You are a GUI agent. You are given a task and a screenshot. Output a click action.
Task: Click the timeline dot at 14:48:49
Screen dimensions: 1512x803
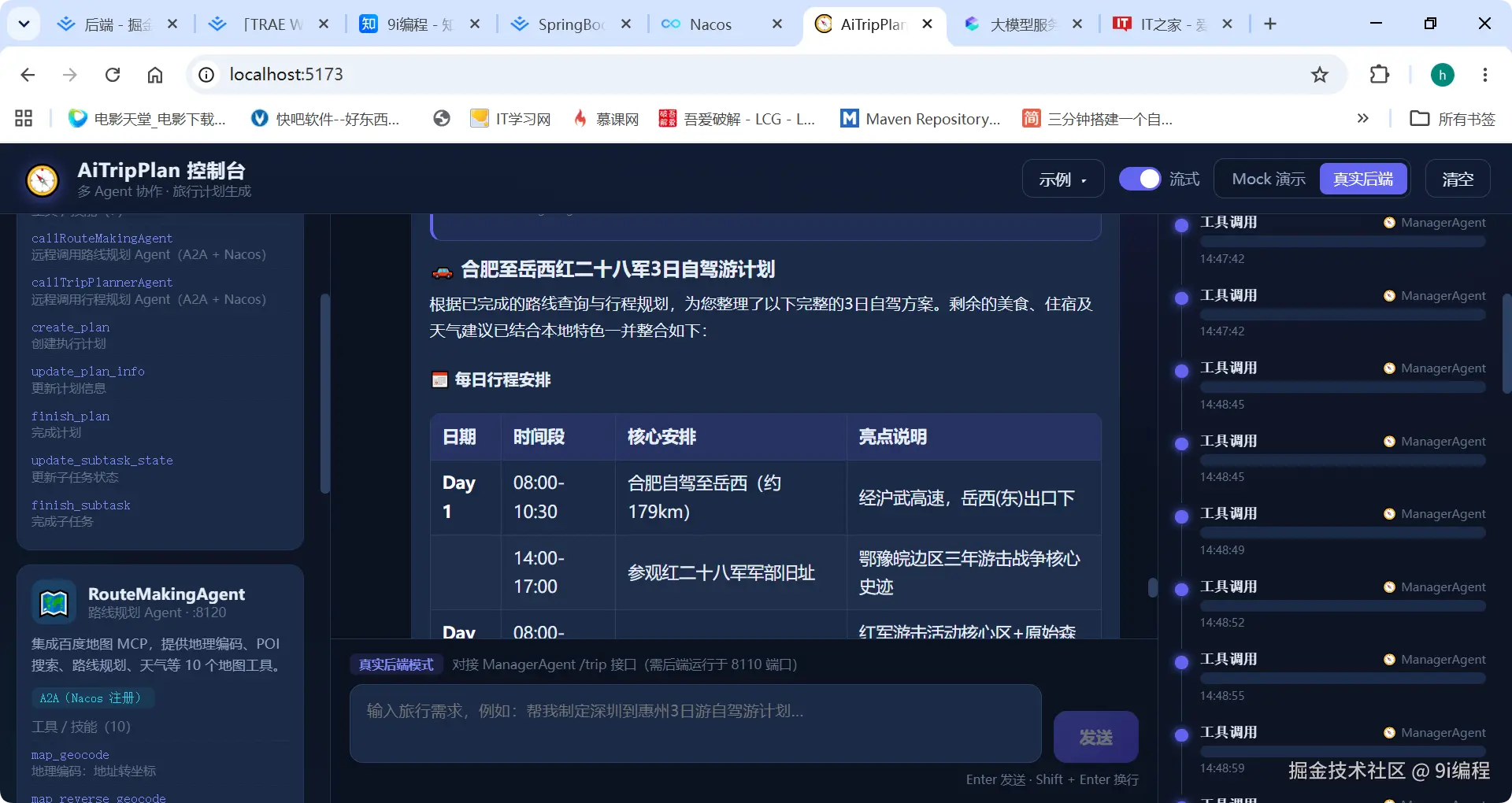pyautogui.click(x=1181, y=516)
